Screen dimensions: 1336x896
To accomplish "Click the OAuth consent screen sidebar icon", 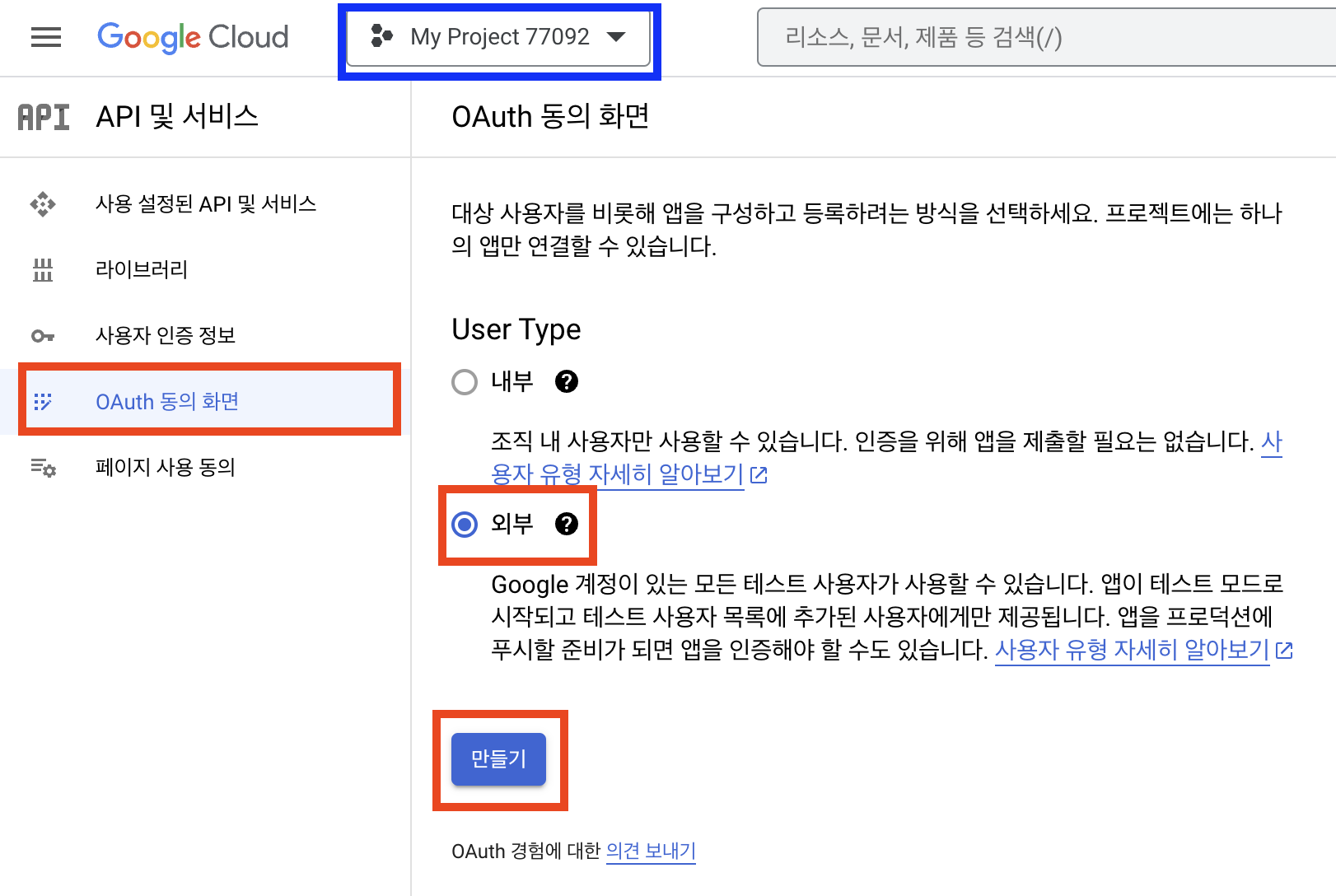I will tap(43, 401).
